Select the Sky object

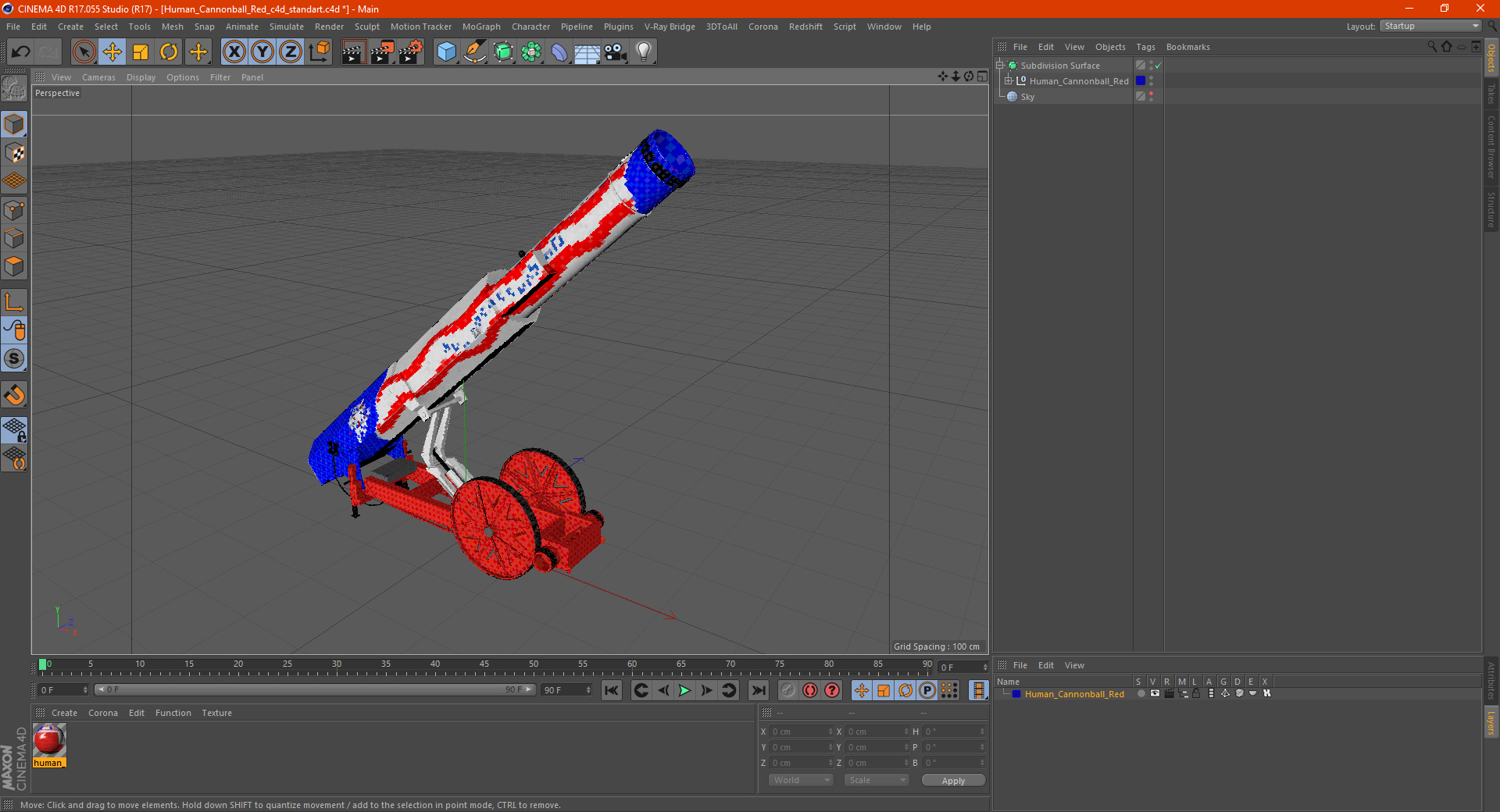click(1027, 97)
